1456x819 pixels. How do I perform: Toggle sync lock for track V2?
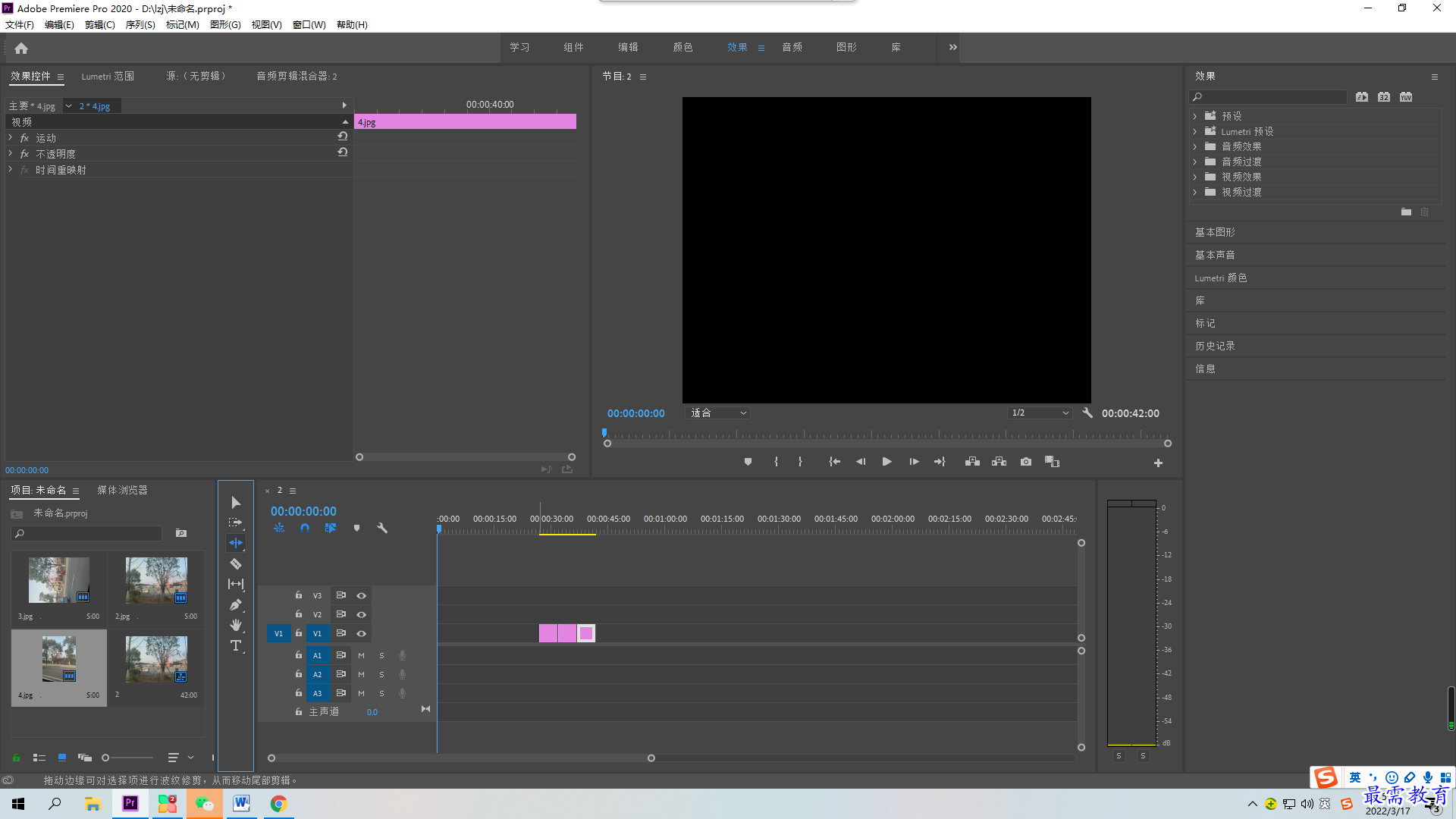[x=341, y=614]
